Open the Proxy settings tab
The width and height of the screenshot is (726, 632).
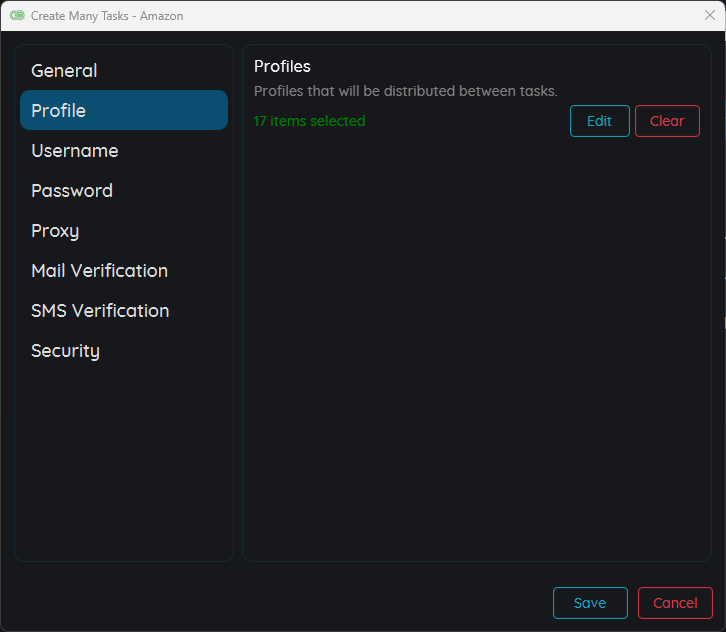click(x=55, y=231)
